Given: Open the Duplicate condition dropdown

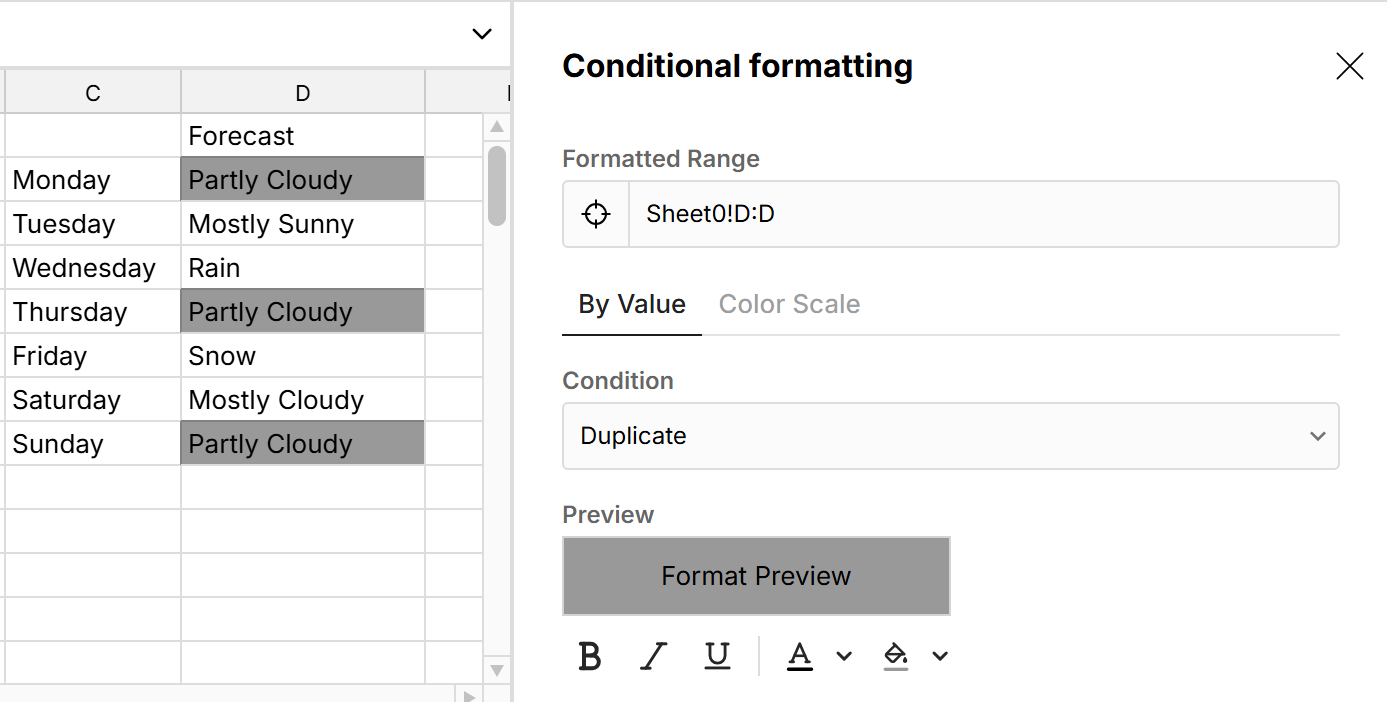Looking at the screenshot, I should [950, 436].
